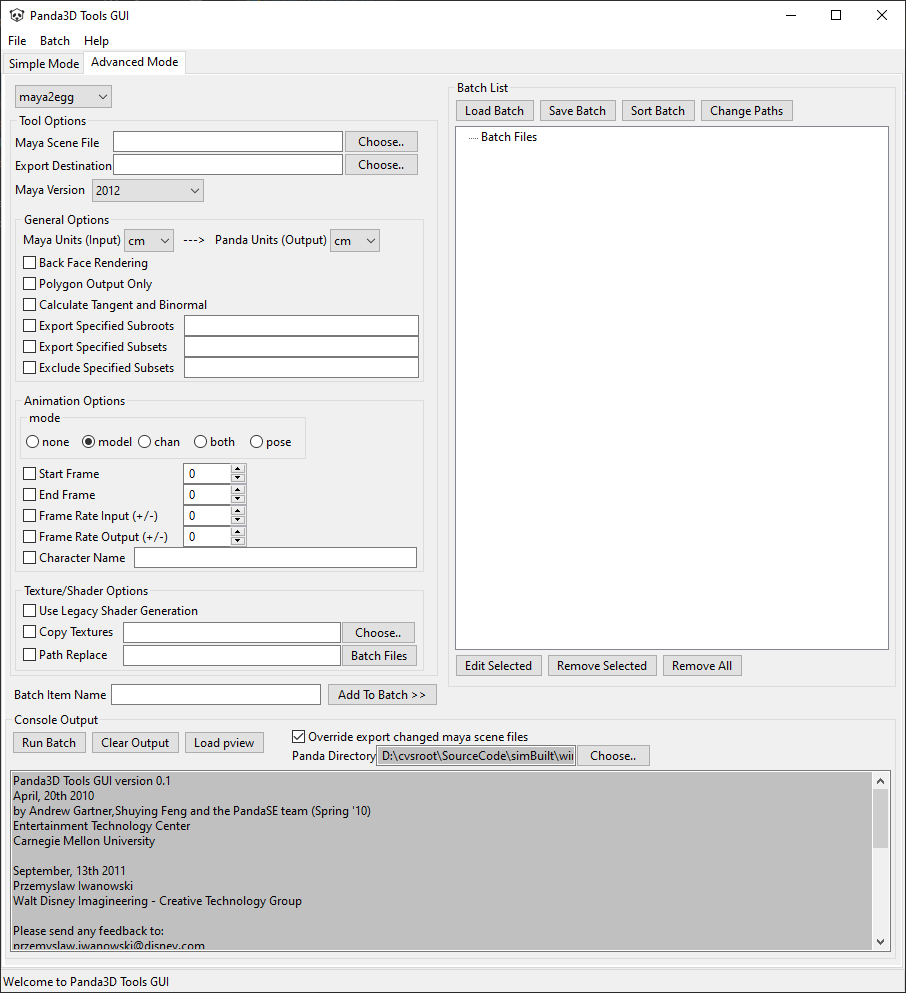Open the maya2egg tool dropdown
906x993 pixels.
(x=63, y=97)
